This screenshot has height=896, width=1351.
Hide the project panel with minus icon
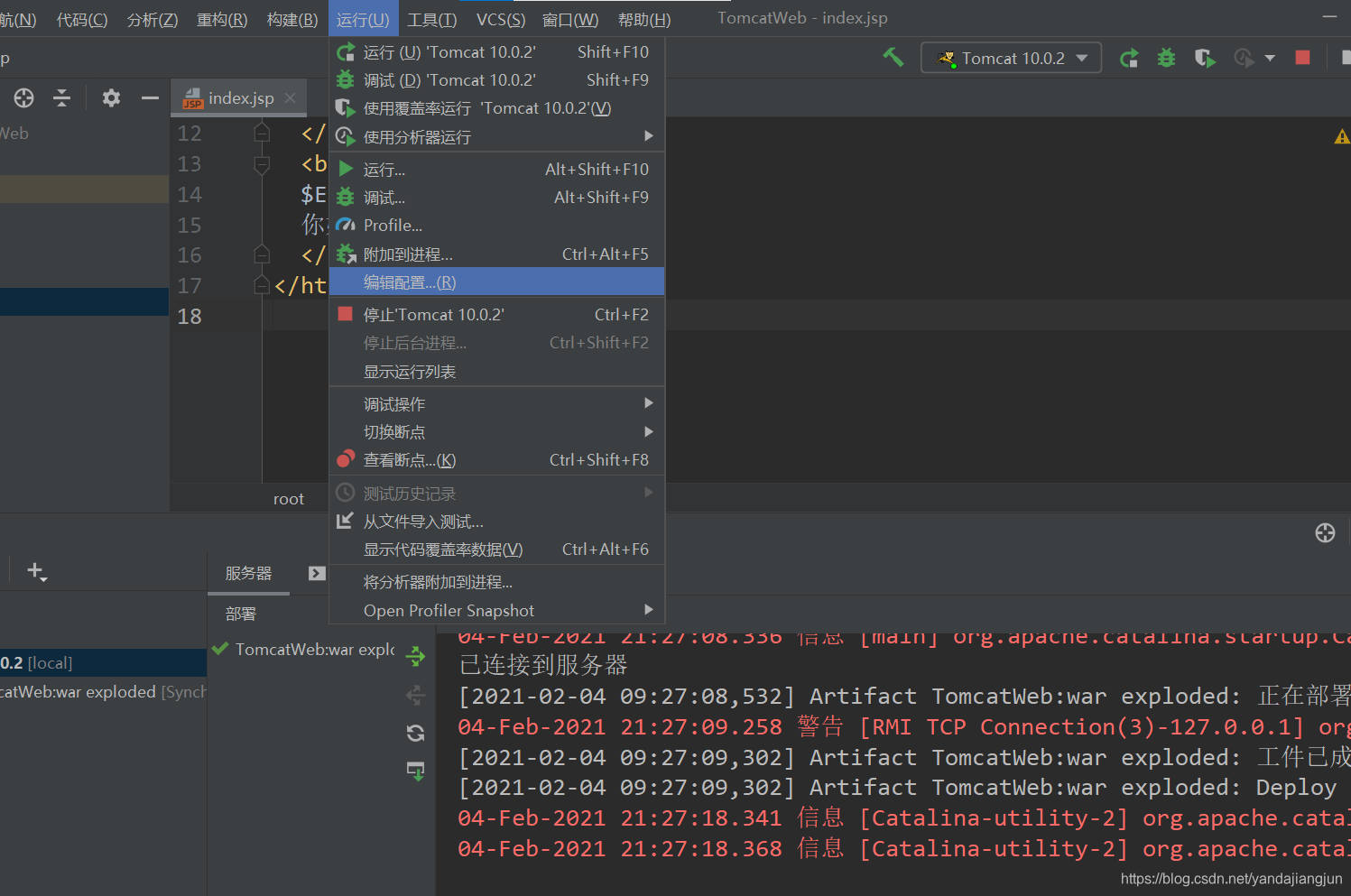(150, 97)
